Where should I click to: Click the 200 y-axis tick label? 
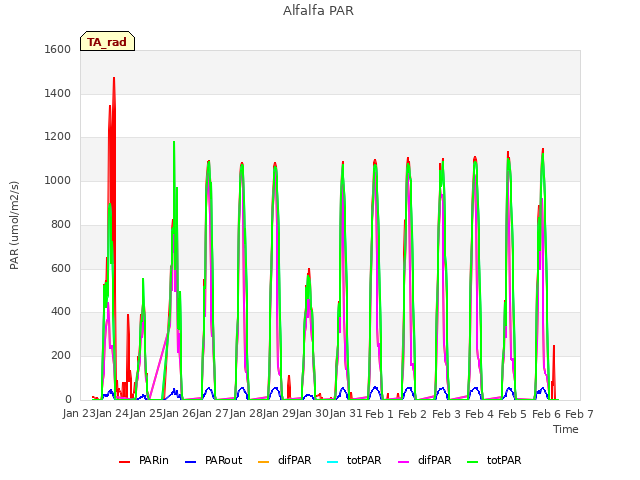(61, 356)
